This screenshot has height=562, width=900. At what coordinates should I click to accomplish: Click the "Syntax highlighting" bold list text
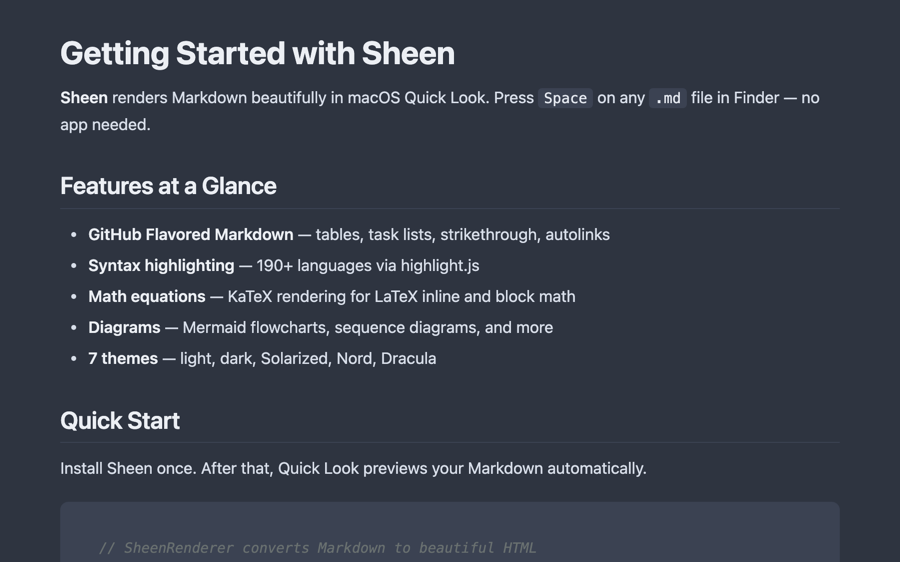(x=161, y=266)
